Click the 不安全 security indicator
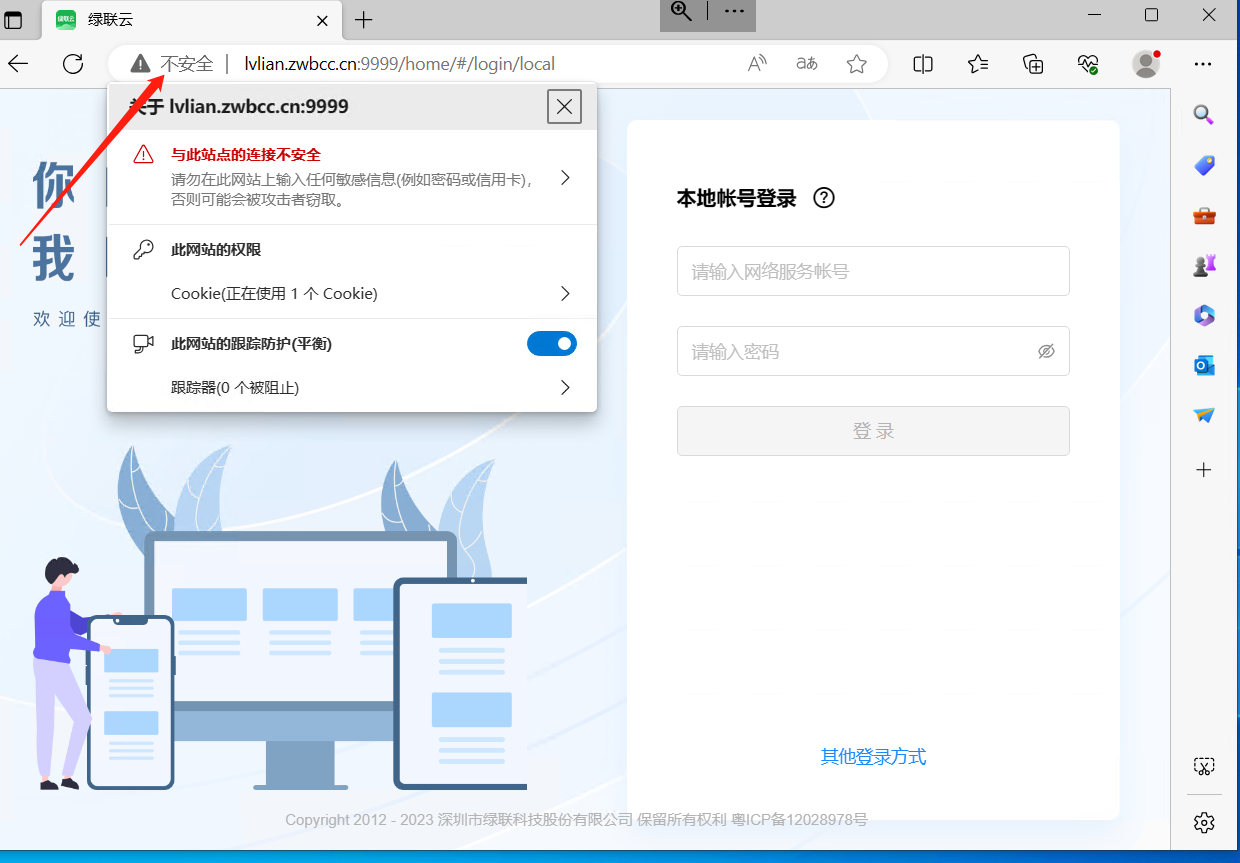Image resolution: width=1240 pixels, height=863 pixels. click(x=173, y=64)
